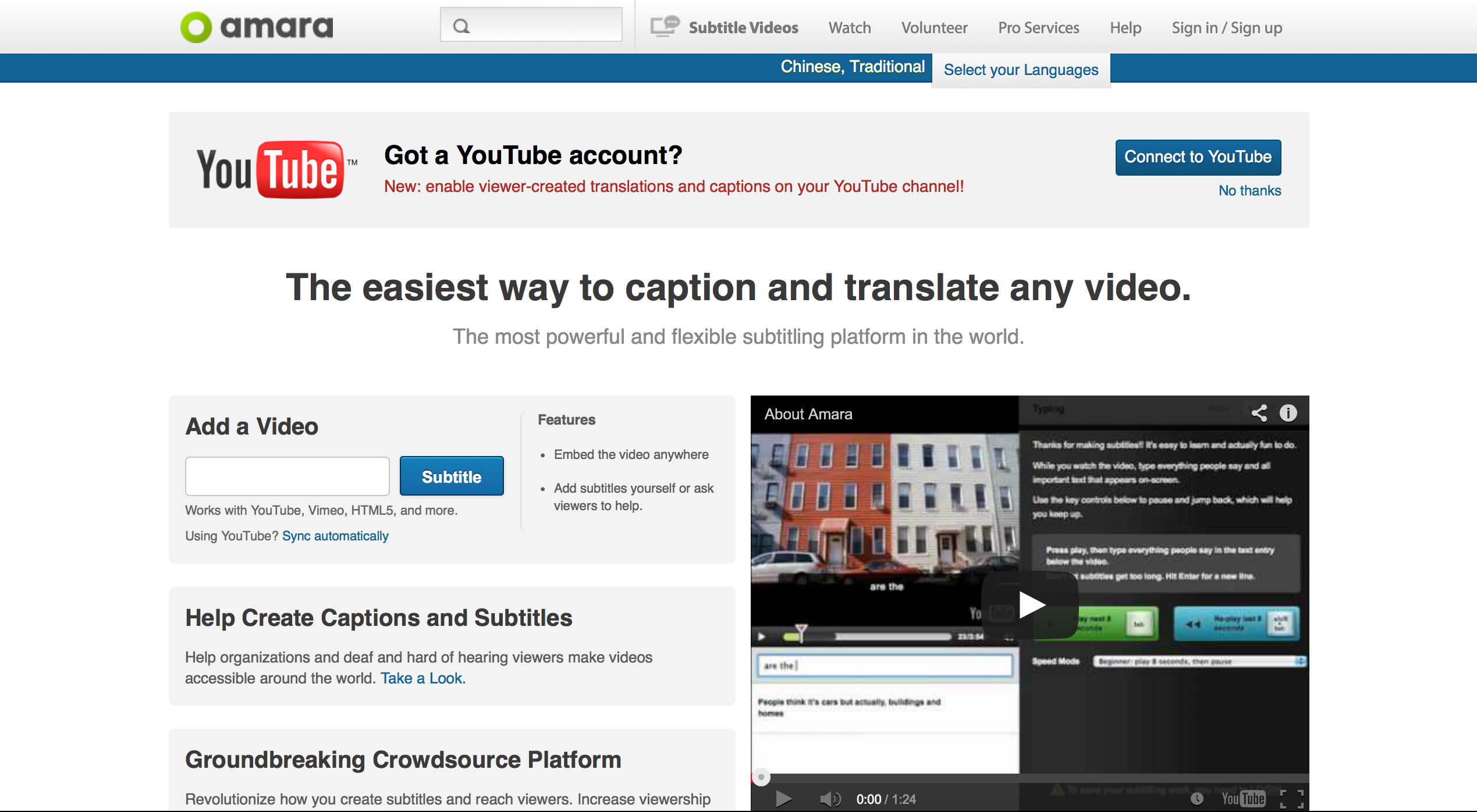The image size is (1477, 812).
Task: Focus the Add a Video URL field
Action: coord(287,476)
